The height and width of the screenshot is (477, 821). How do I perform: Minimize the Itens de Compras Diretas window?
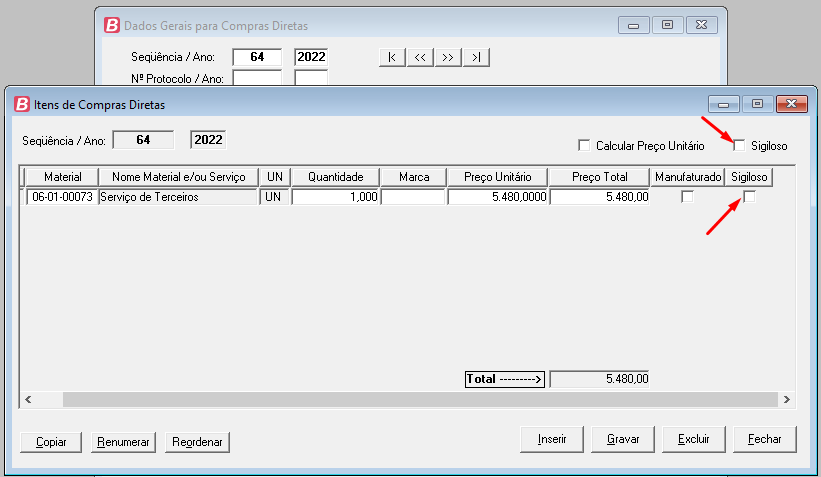coord(724,104)
